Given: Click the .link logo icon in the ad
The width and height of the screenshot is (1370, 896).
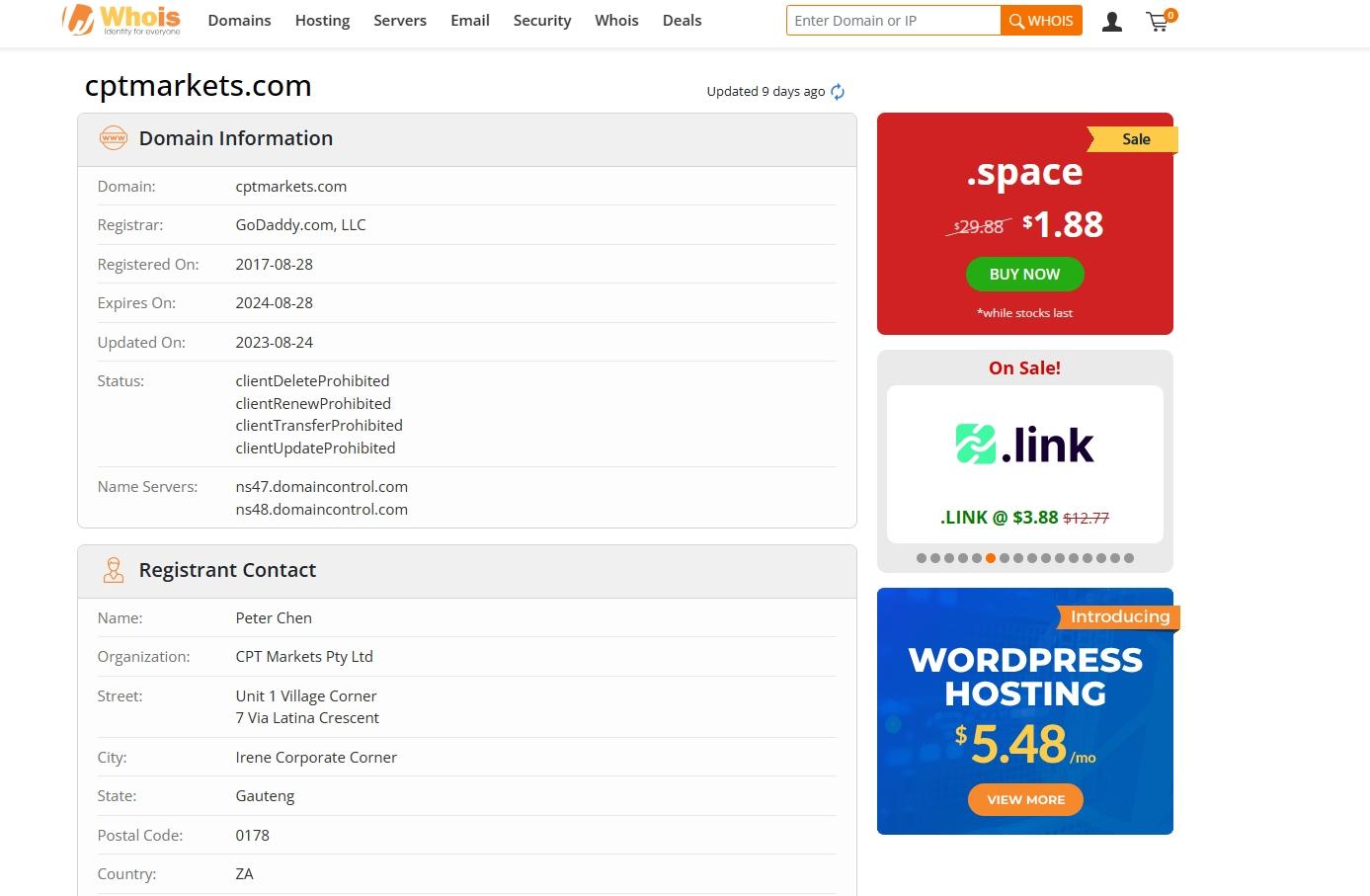Looking at the screenshot, I should pyautogui.click(x=975, y=445).
